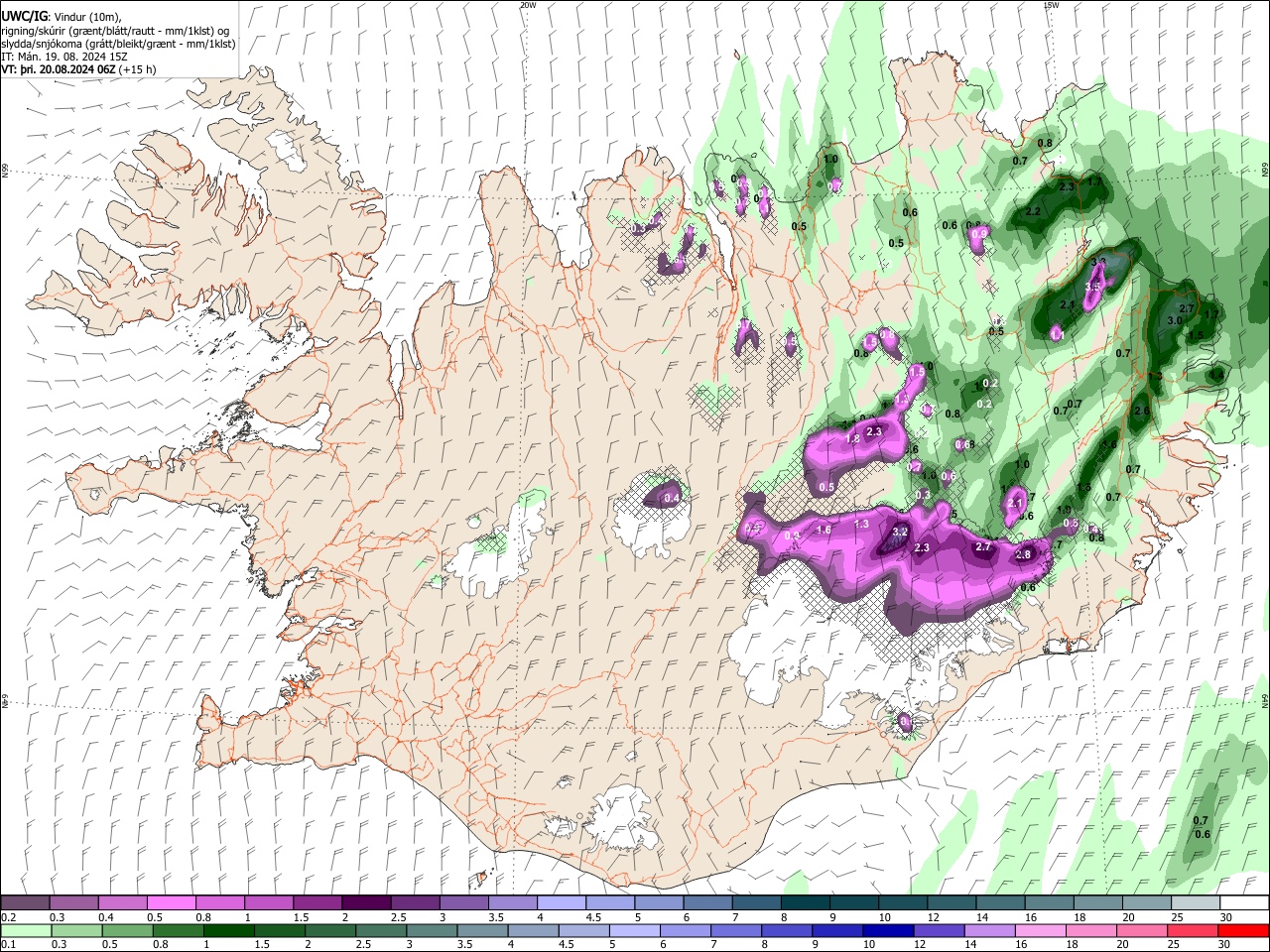Click the 'slydda/snjókoma' legend description line
This screenshot has height=952, width=1270.
(118, 44)
